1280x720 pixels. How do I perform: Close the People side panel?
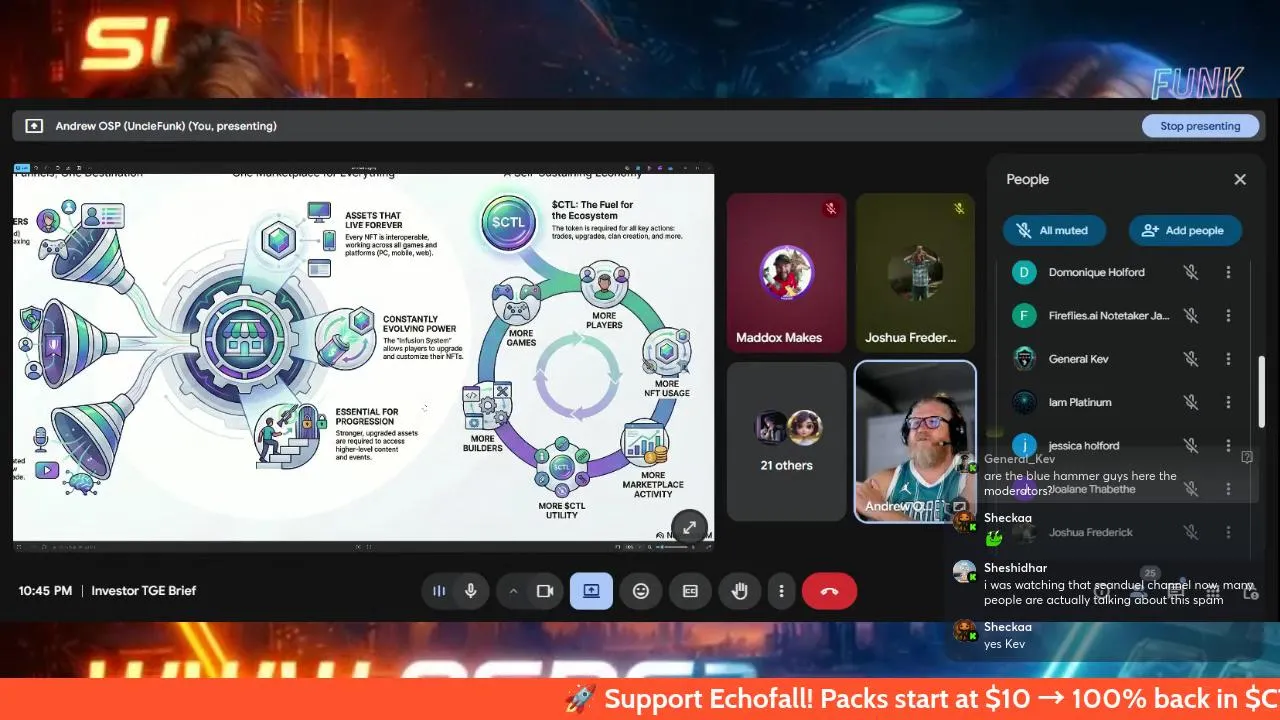pyautogui.click(x=1240, y=179)
